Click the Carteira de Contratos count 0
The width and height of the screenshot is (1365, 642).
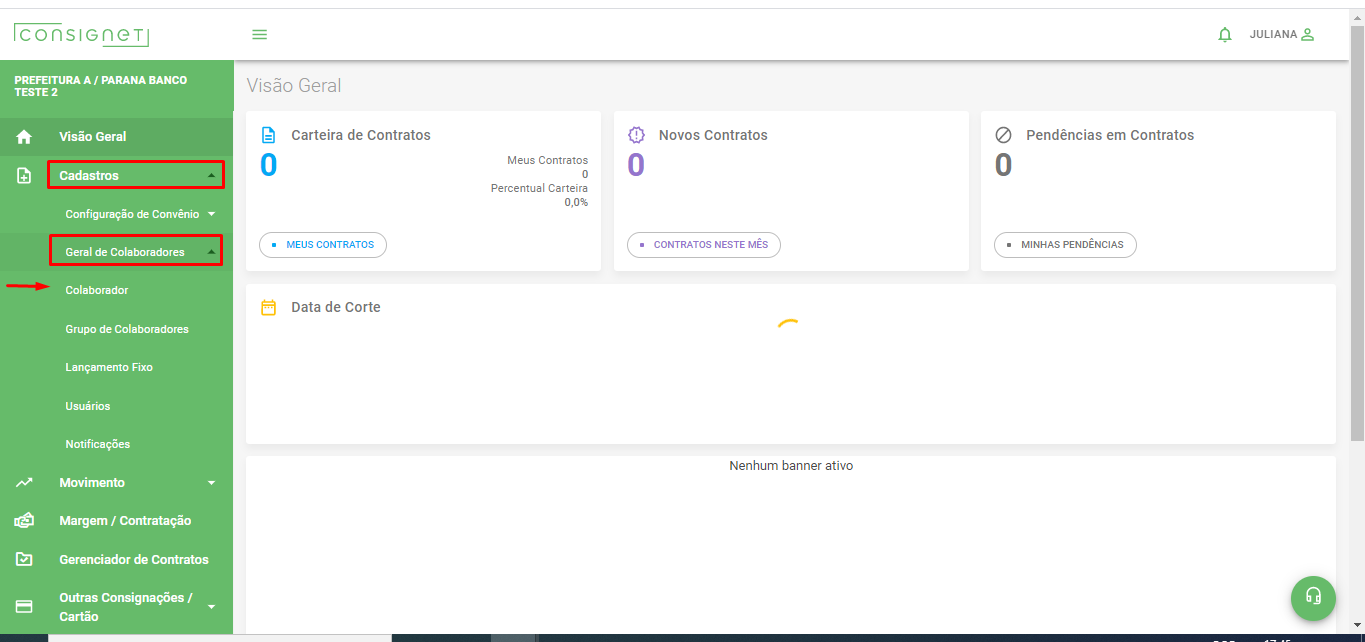click(269, 165)
